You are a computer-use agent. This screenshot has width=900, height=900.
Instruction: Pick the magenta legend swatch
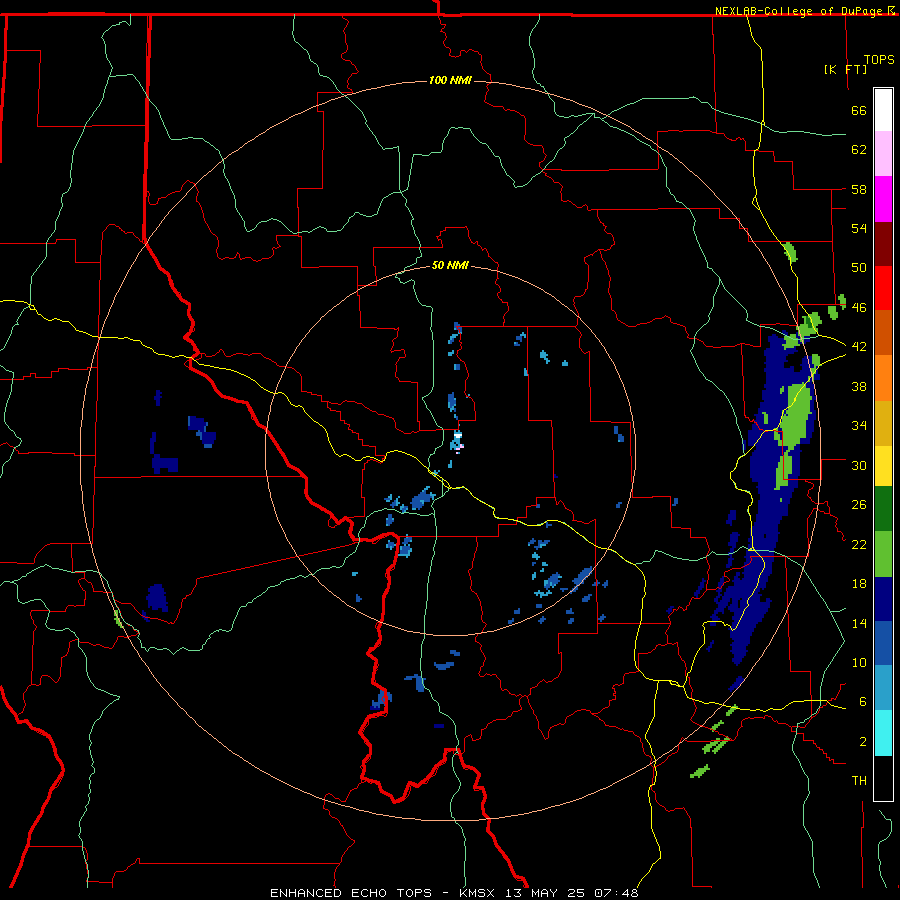883,199
